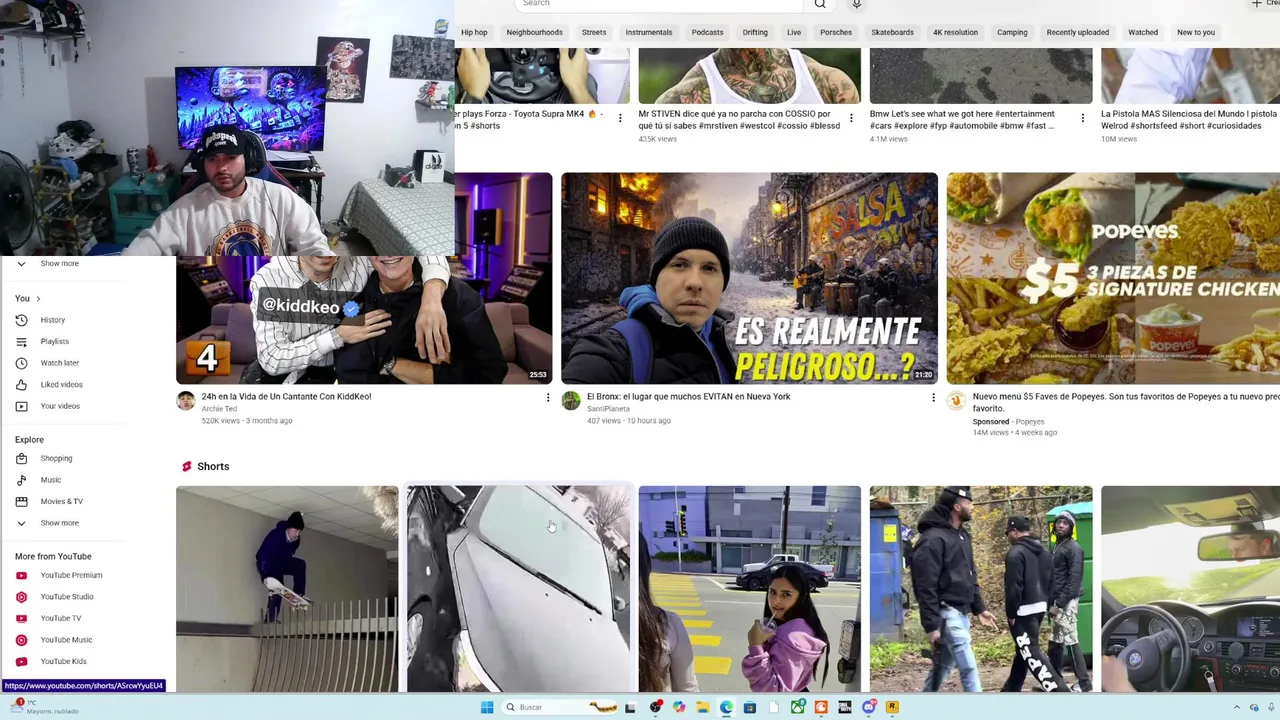Viewport: 1280px width, 720px height.
Task: Select the Watched filter chip
Action: click(1143, 32)
